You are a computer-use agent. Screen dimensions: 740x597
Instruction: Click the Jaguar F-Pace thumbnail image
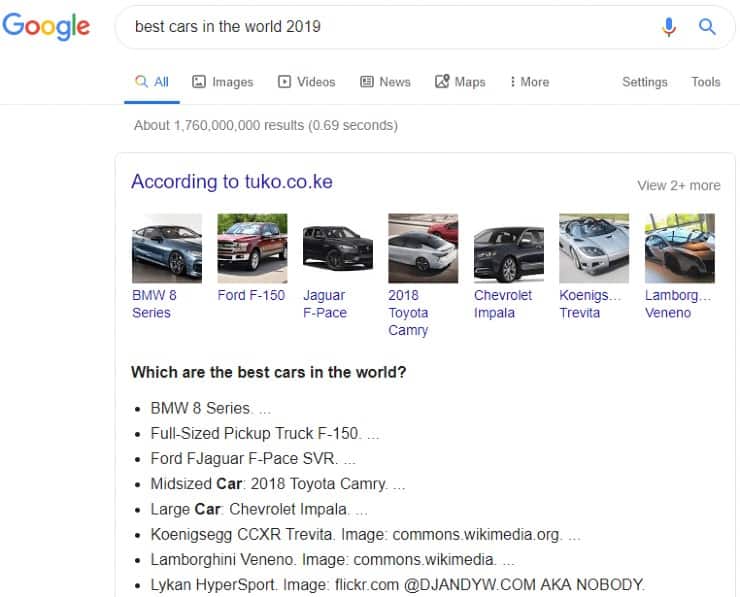point(337,248)
